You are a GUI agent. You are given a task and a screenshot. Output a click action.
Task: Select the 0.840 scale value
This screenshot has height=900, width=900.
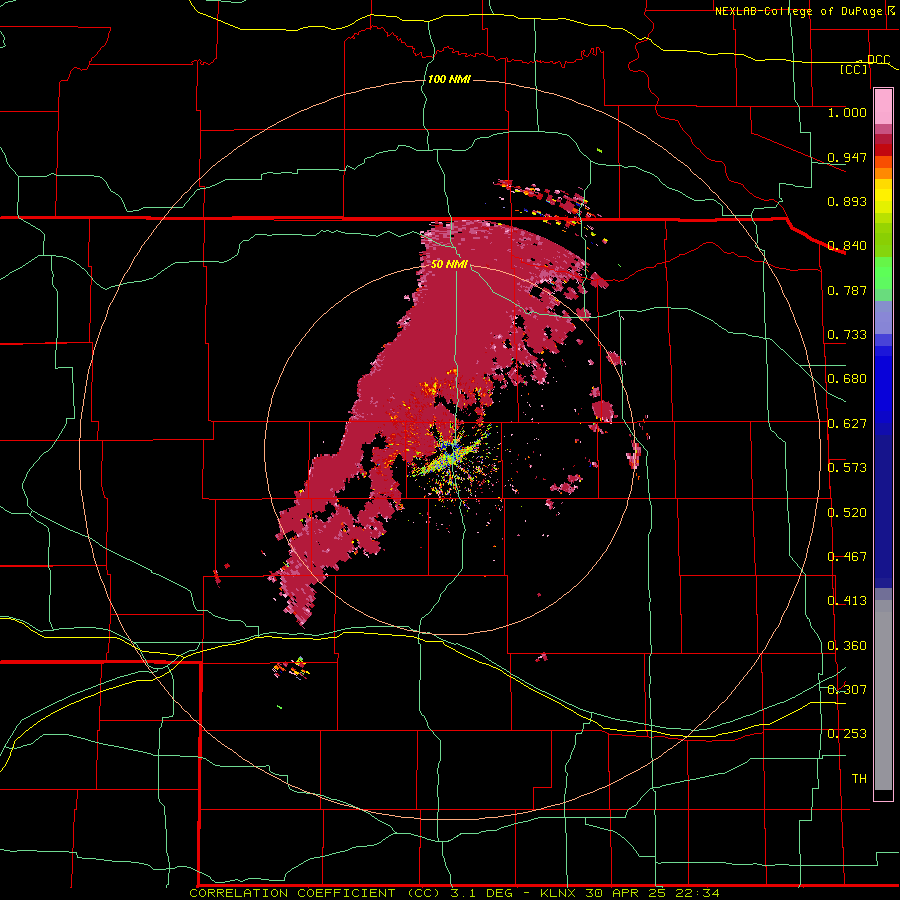tap(847, 246)
